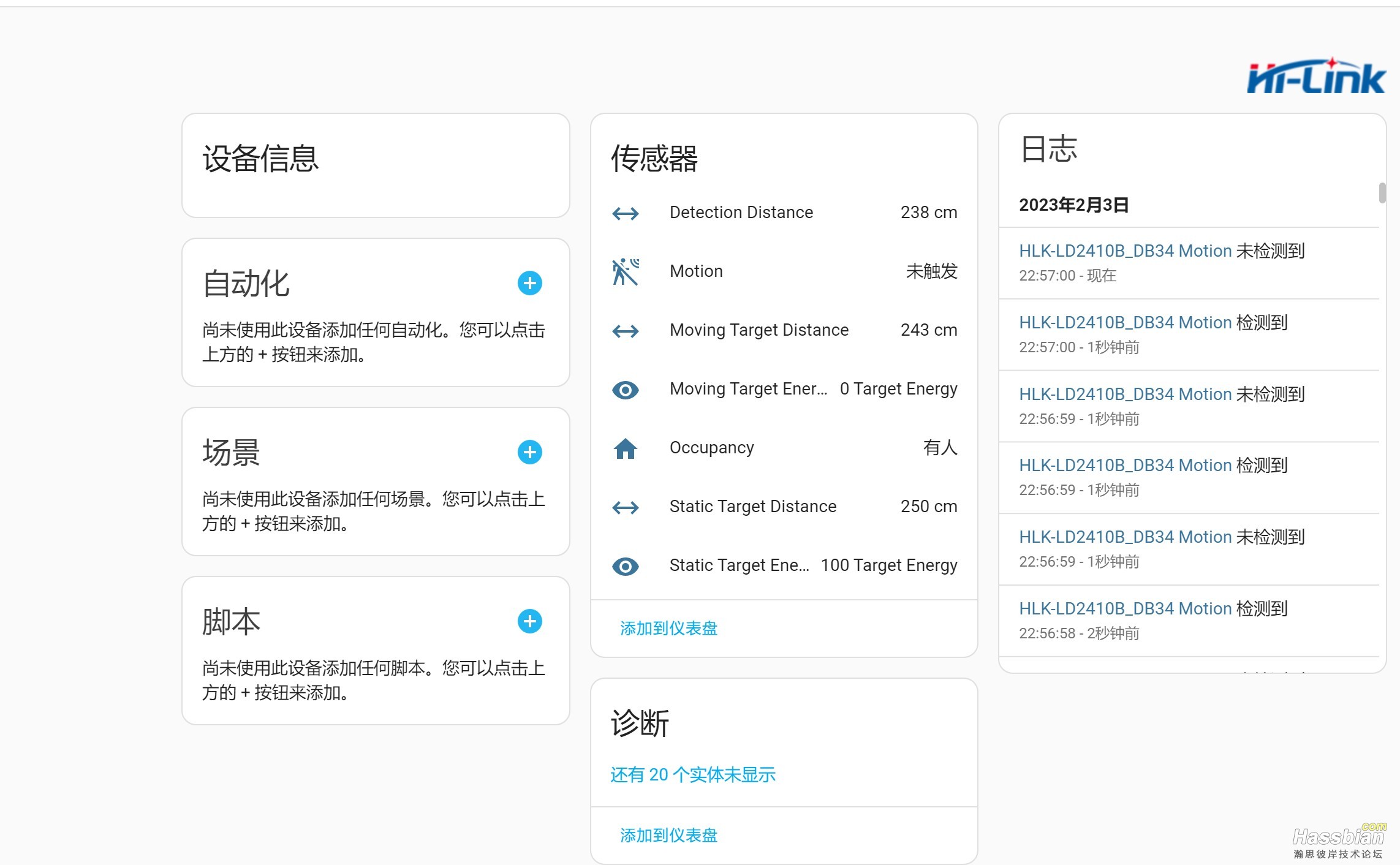
Task: Add a new script with plus button
Action: tap(529, 621)
